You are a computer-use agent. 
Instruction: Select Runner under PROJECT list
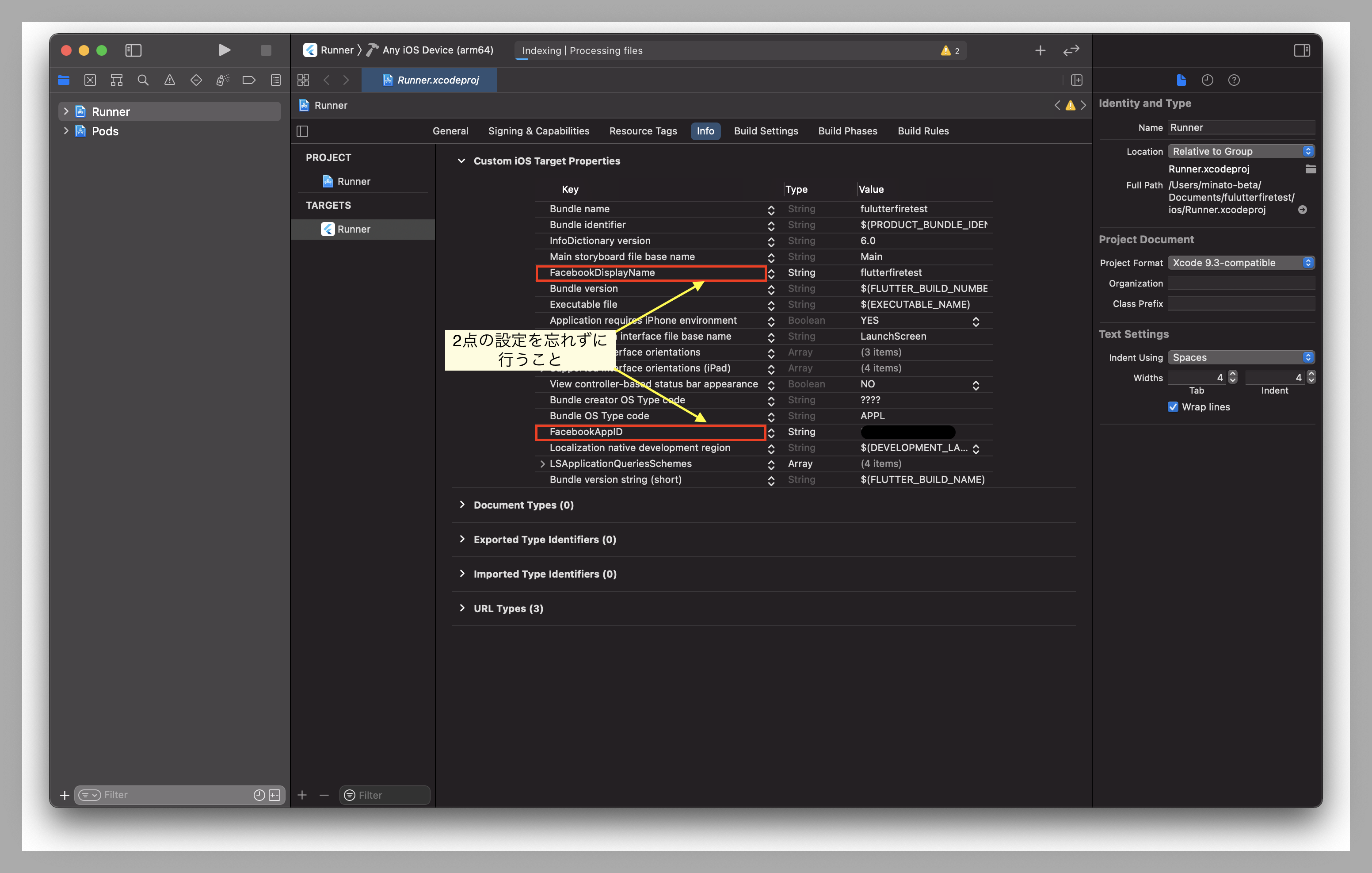click(x=353, y=181)
